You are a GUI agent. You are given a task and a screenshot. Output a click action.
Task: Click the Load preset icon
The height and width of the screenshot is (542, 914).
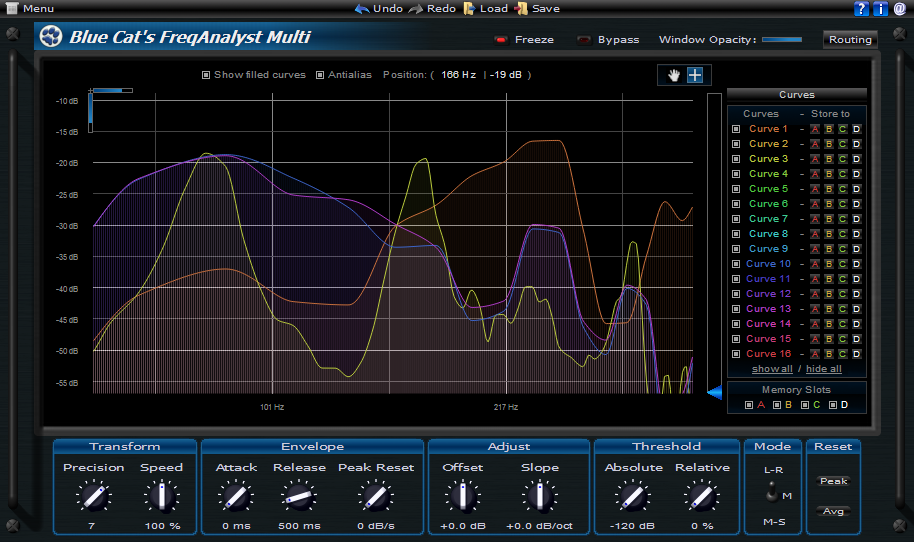coord(470,9)
